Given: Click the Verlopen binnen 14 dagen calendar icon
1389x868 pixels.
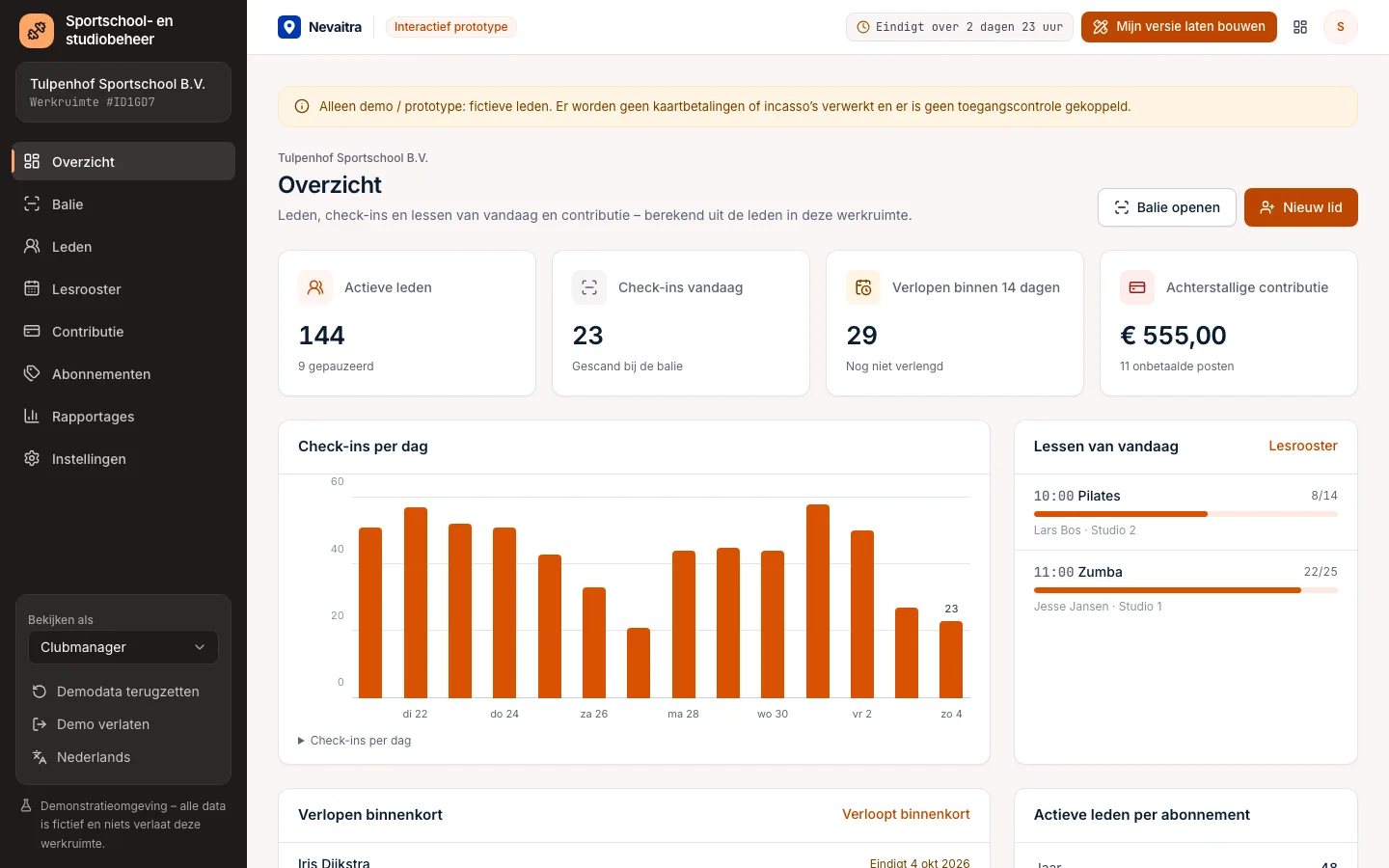Looking at the screenshot, I should click(x=863, y=287).
